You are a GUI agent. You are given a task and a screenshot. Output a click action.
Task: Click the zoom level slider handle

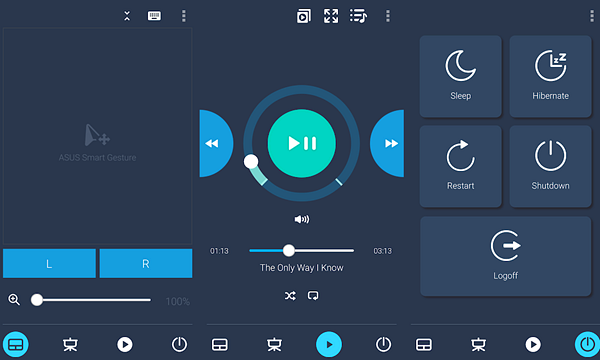(37, 300)
